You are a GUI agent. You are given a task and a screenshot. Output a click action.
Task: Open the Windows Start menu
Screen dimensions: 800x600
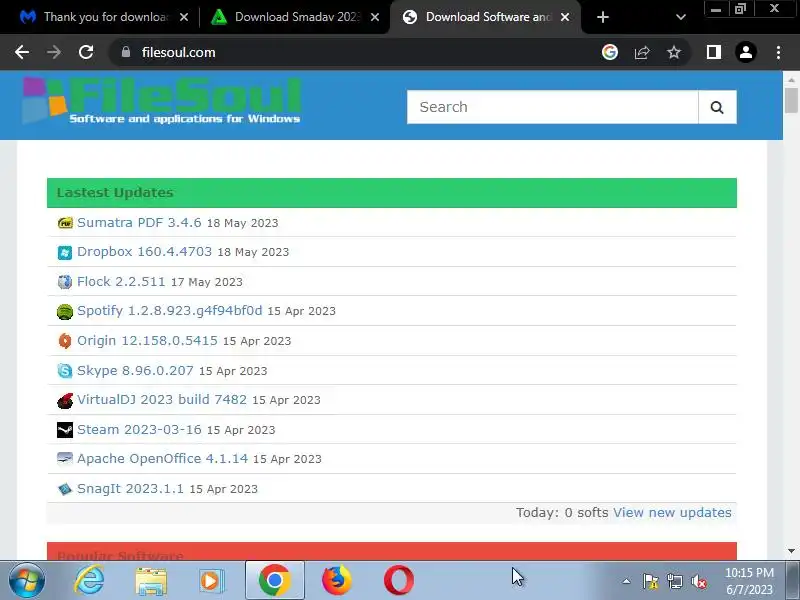pyautogui.click(x=26, y=581)
